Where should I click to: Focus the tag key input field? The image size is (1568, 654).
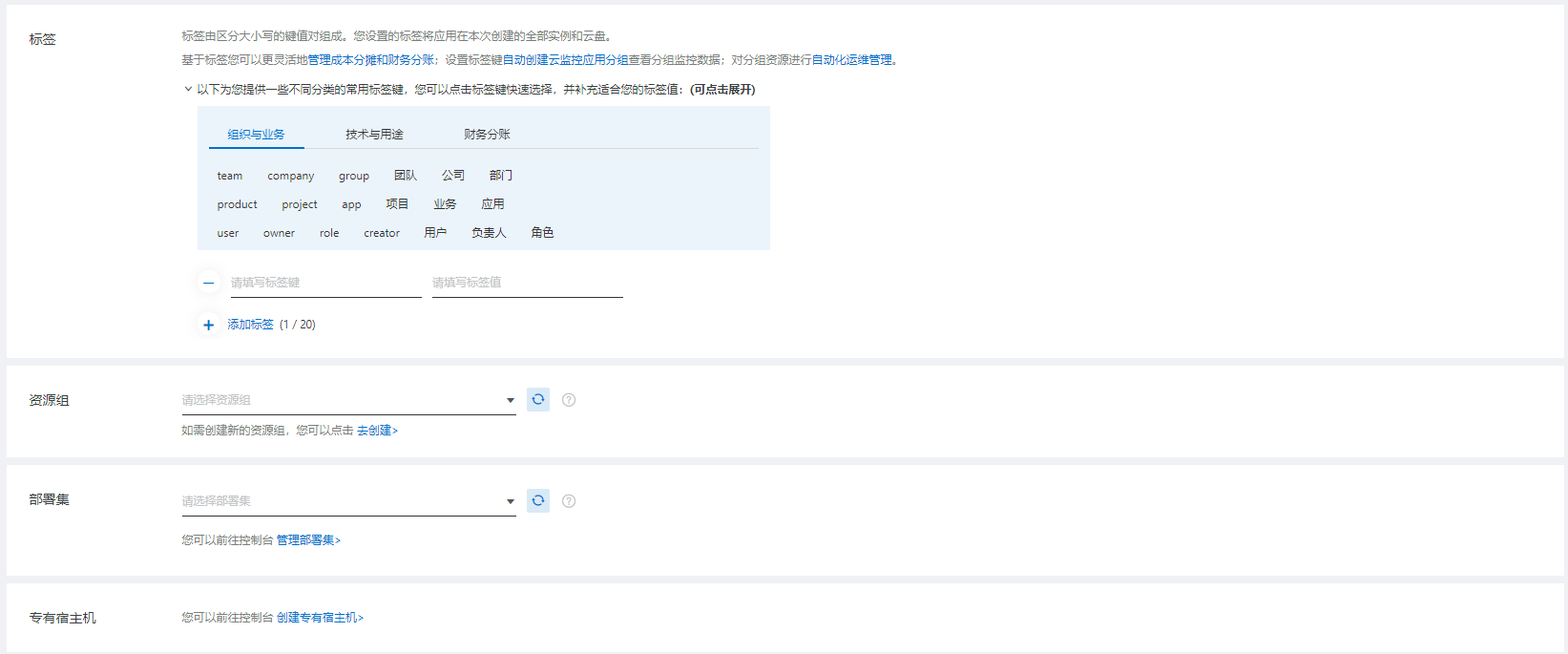coord(325,283)
